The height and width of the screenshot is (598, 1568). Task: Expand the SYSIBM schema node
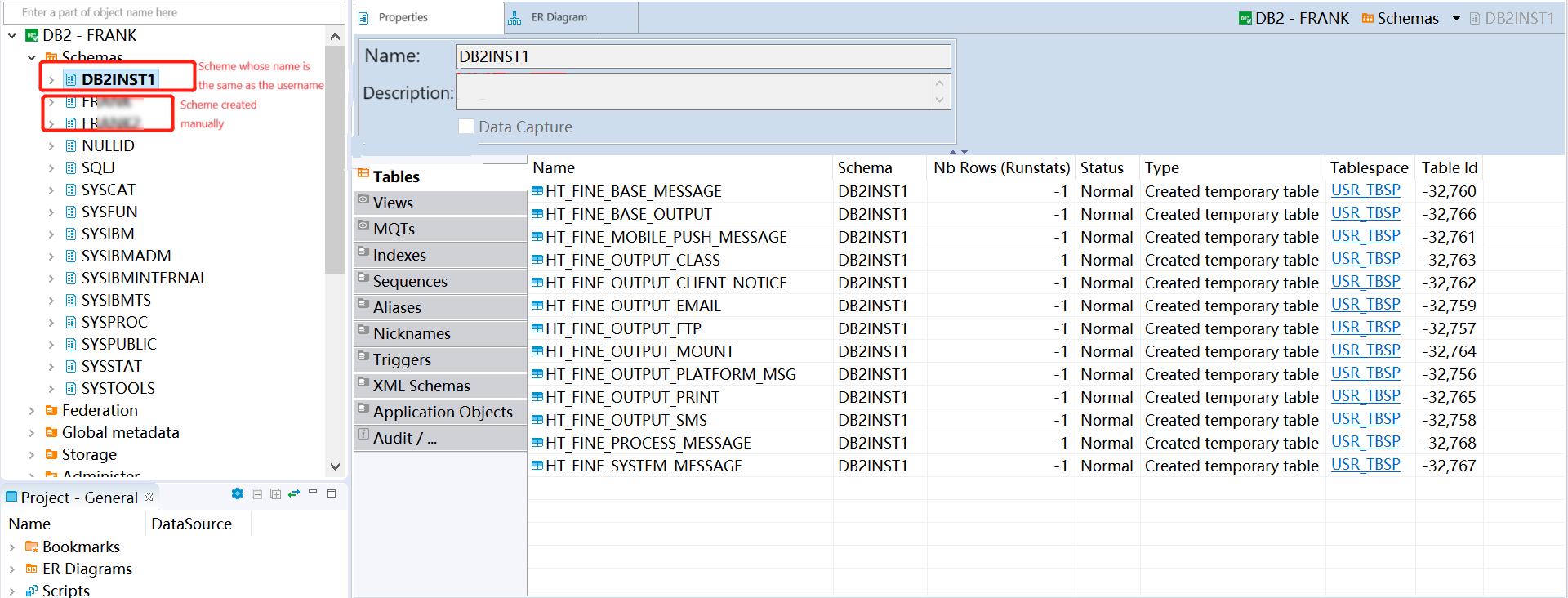point(51,234)
